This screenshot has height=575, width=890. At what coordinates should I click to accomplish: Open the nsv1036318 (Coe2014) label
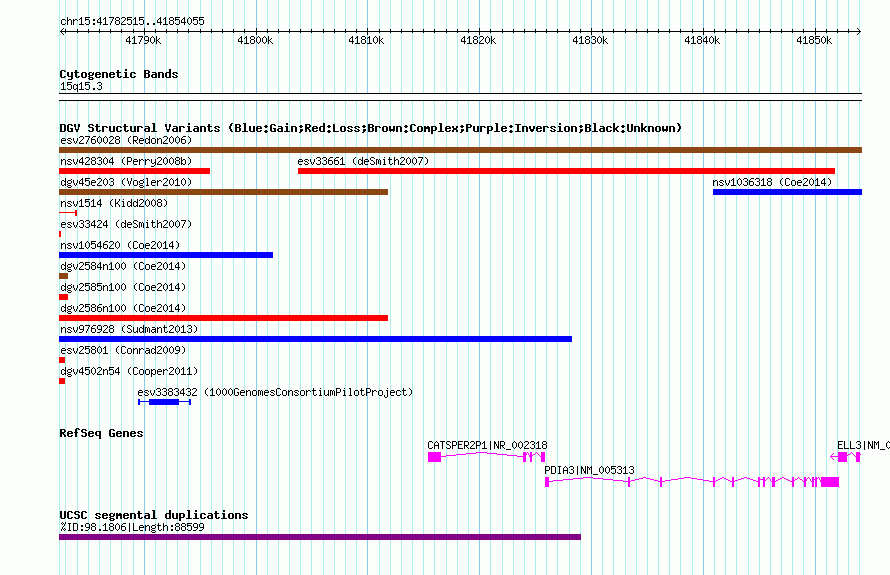pyautogui.click(x=772, y=182)
